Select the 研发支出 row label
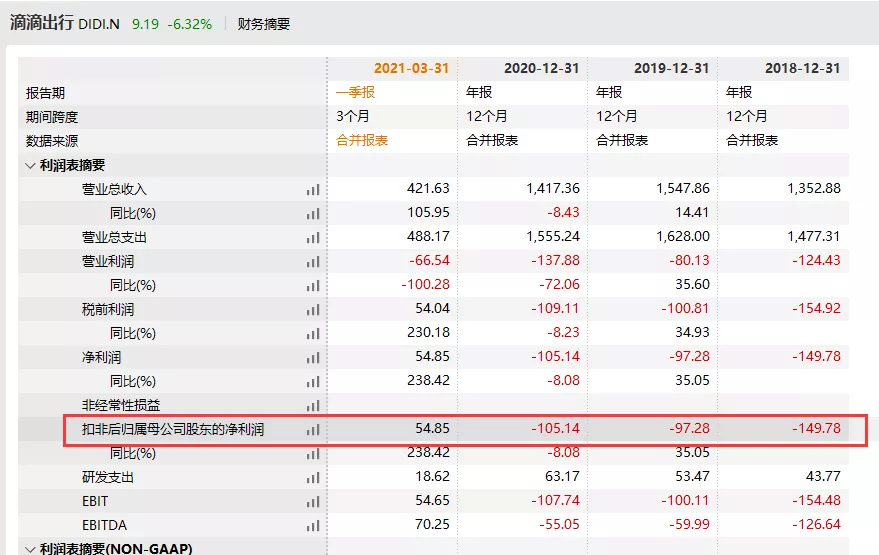The width and height of the screenshot is (879, 555). (108, 478)
